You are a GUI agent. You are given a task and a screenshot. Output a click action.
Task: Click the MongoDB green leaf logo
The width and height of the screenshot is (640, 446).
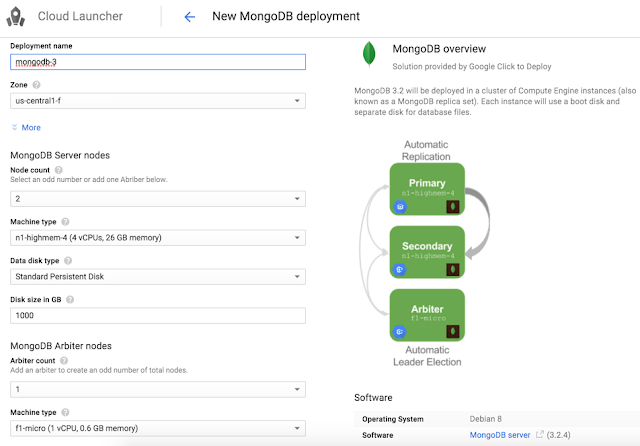[369, 54]
